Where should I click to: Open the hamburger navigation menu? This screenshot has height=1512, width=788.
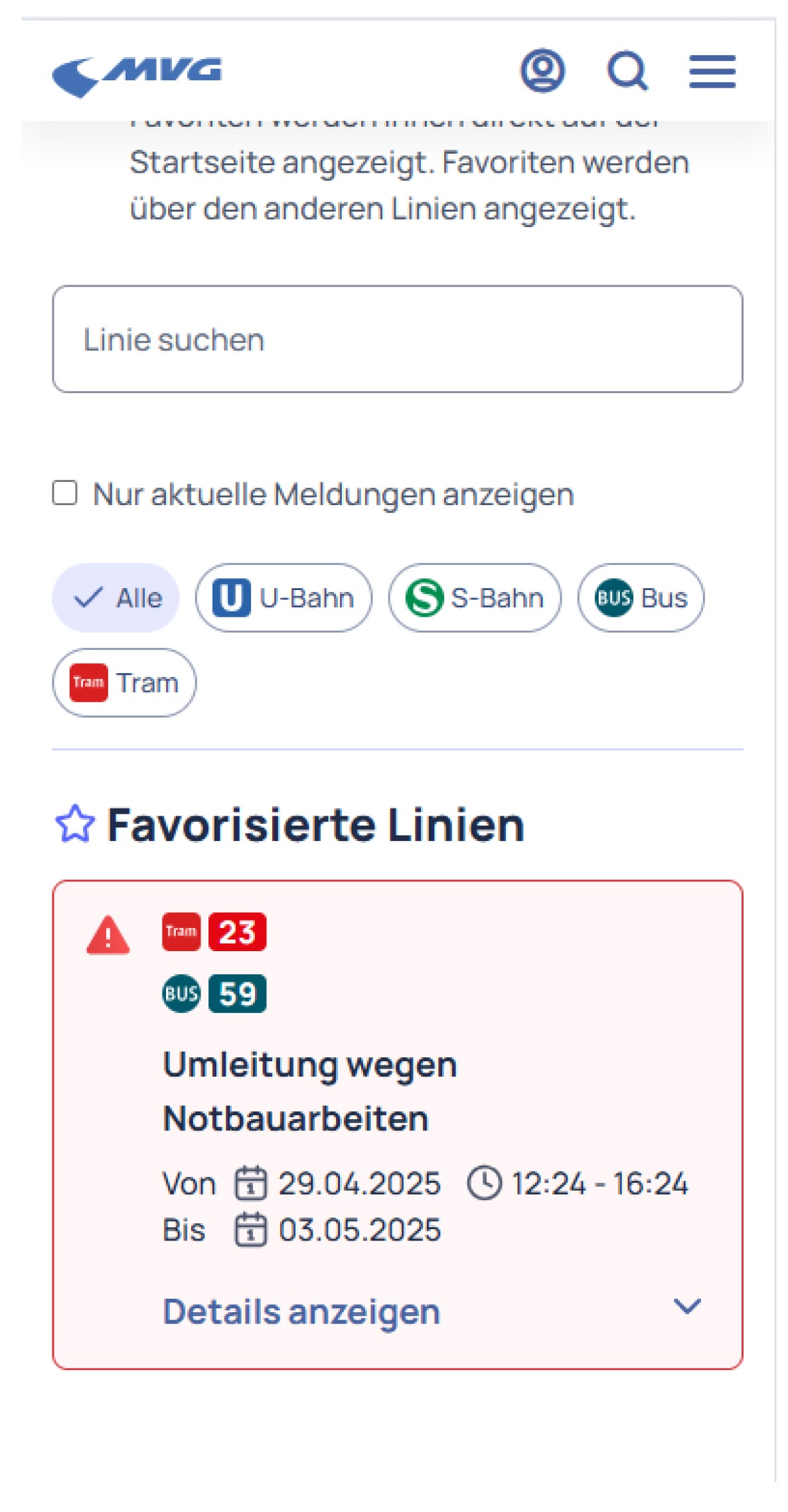712,71
